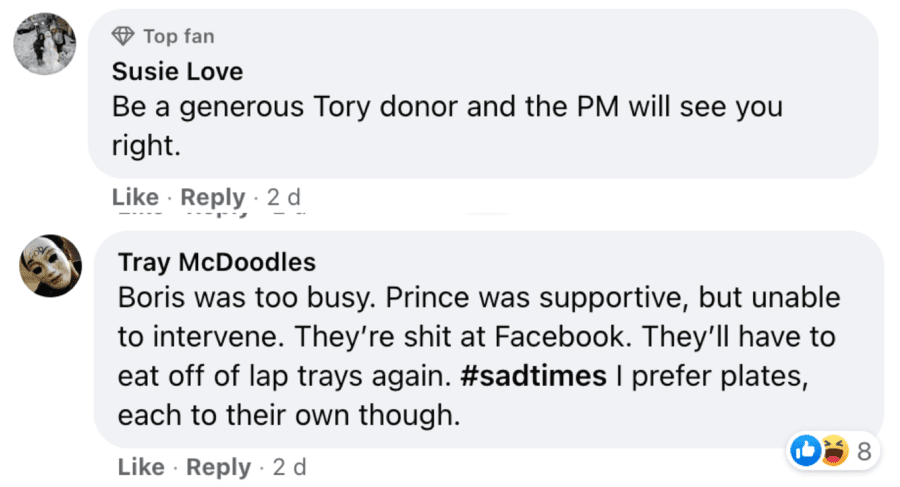Like Tray McDoodles' comment

tap(140, 467)
